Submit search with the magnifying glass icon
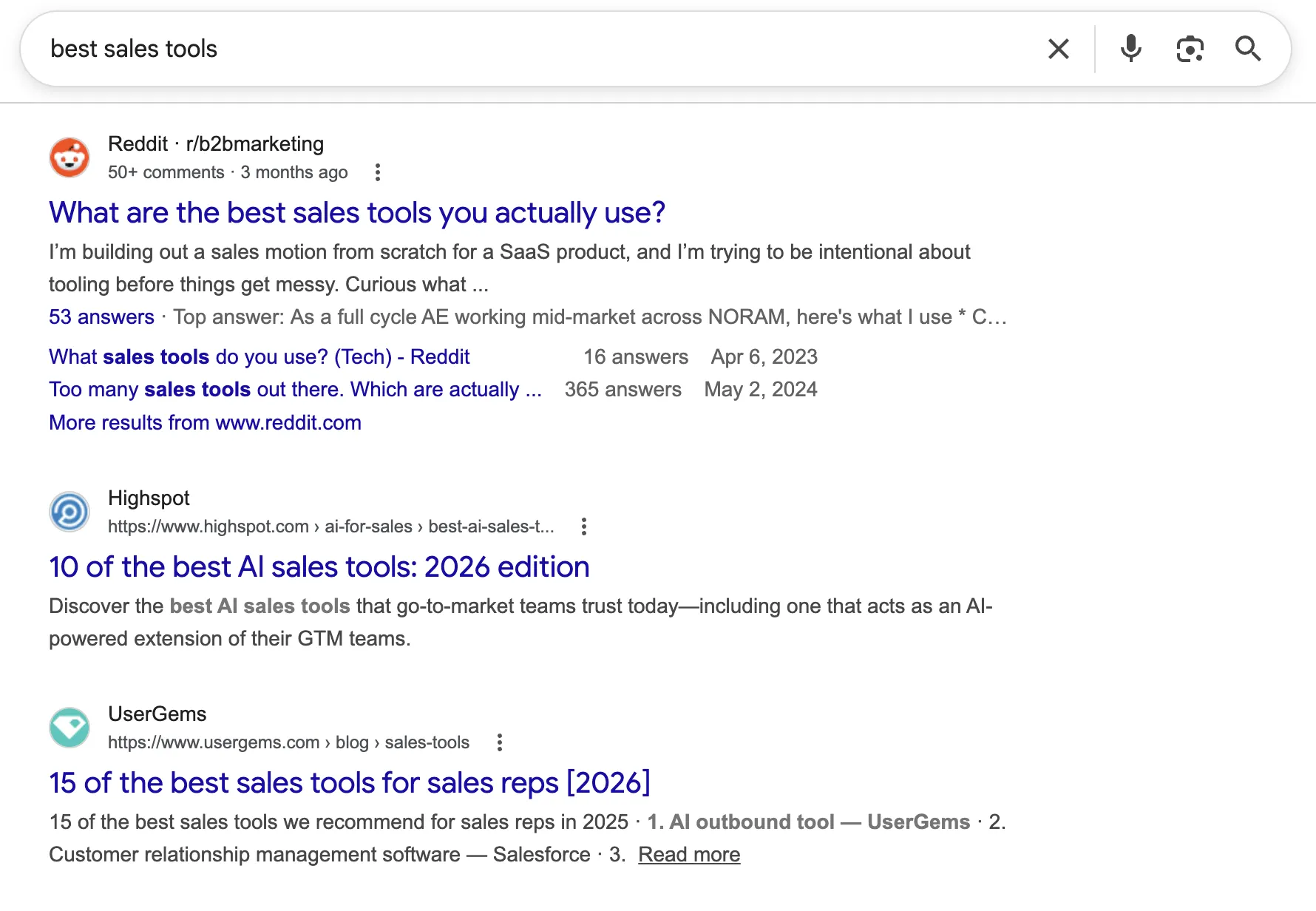Image resolution: width=1316 pixels, height=911 pixels. point(1248,49)
